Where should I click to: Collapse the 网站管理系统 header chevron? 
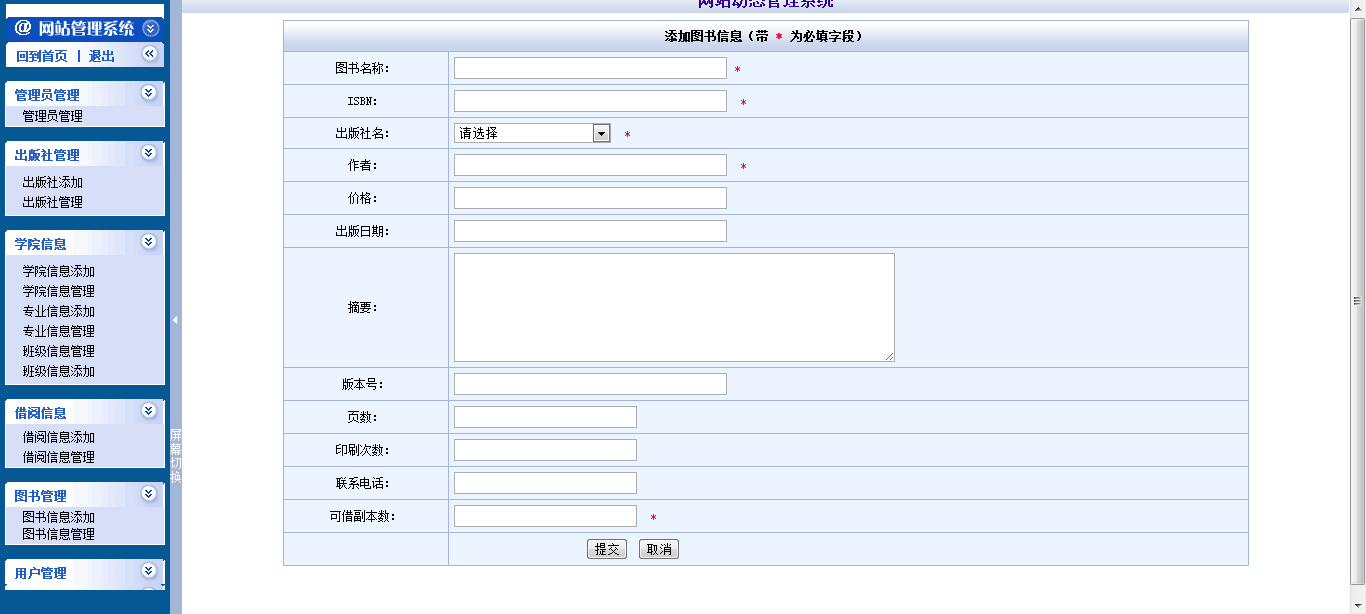150,29
